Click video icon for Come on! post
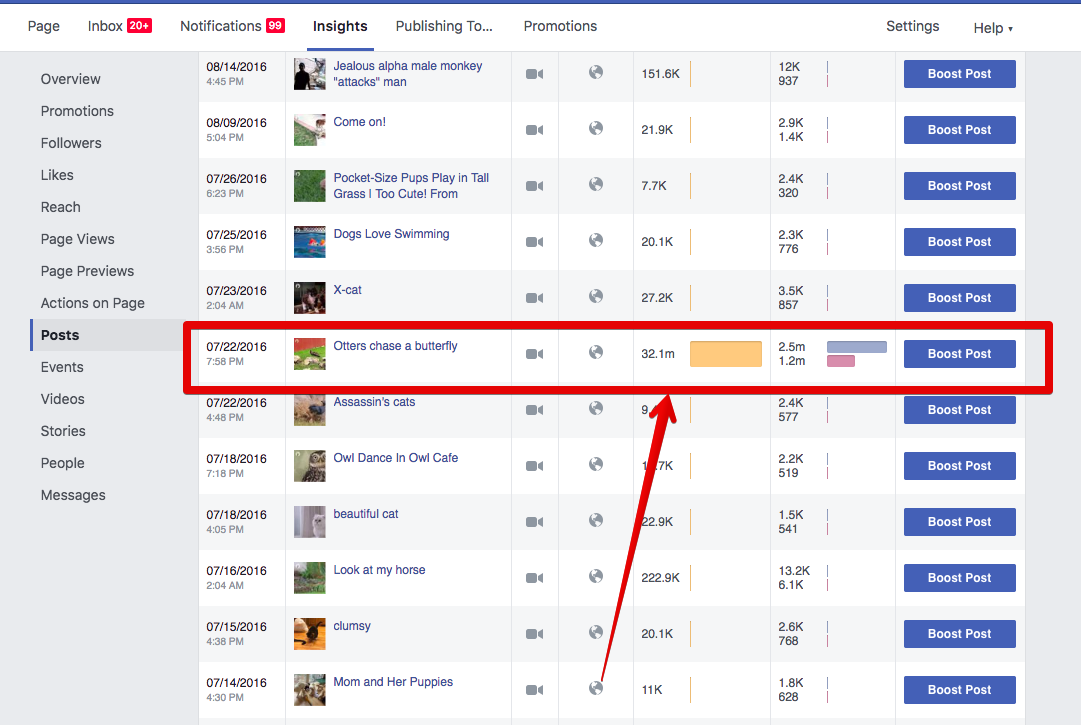The height and width of the screenshot is (725, 1081). pos(534,130)
